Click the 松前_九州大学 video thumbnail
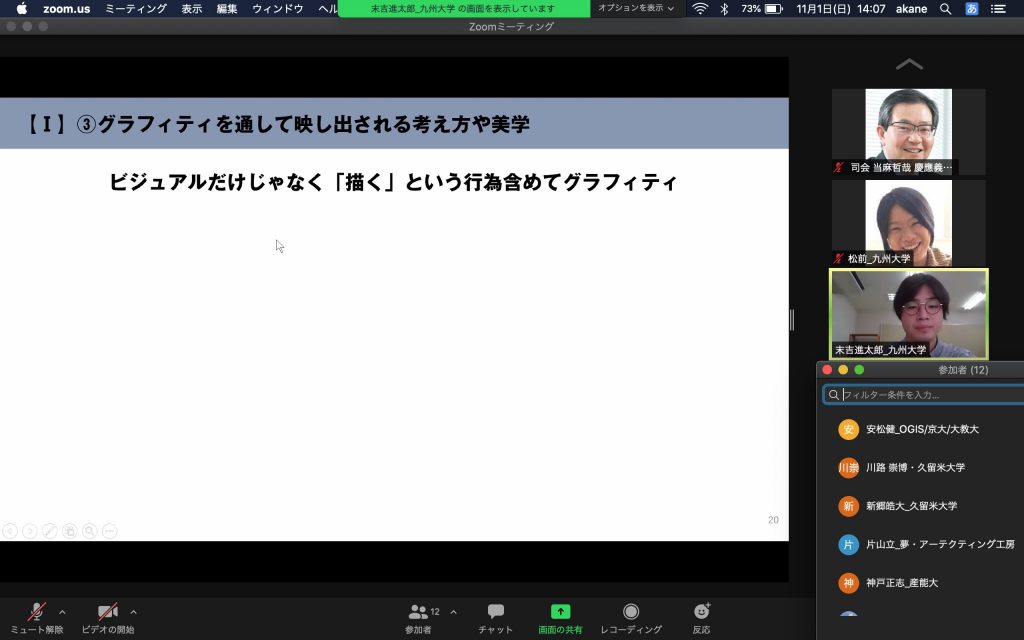This screenshot has height=640, width=1024. pyautogui.click(x=908, y=223)
